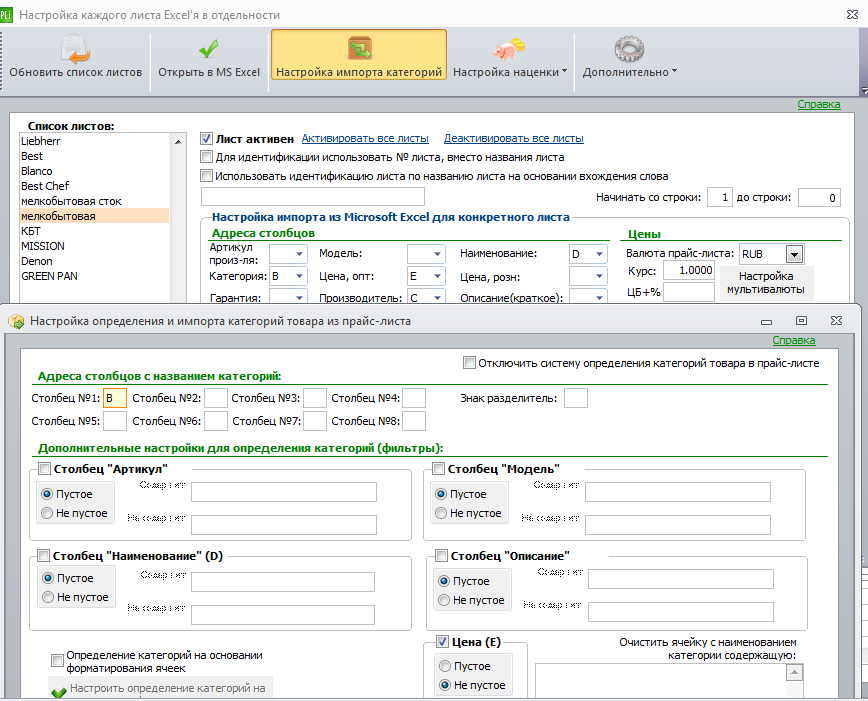Click the Знак разделитель input field
The height and width of the screenshot is (701, 868).
tap(576, 398)
